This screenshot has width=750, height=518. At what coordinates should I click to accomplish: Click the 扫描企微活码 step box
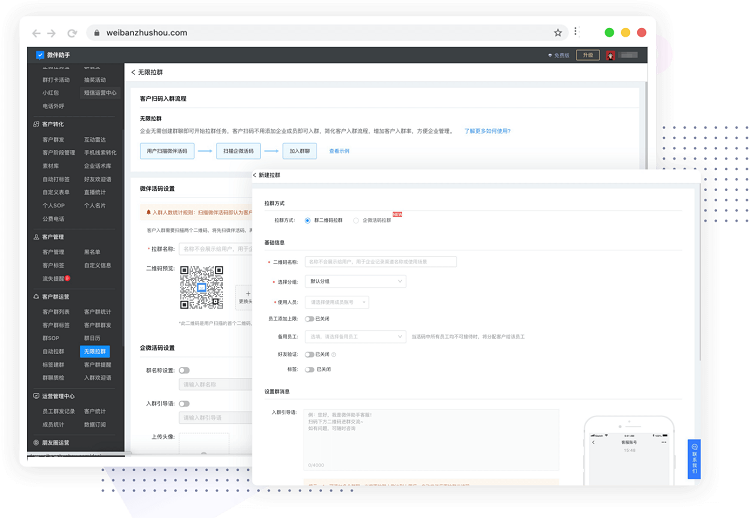(238, 151)
